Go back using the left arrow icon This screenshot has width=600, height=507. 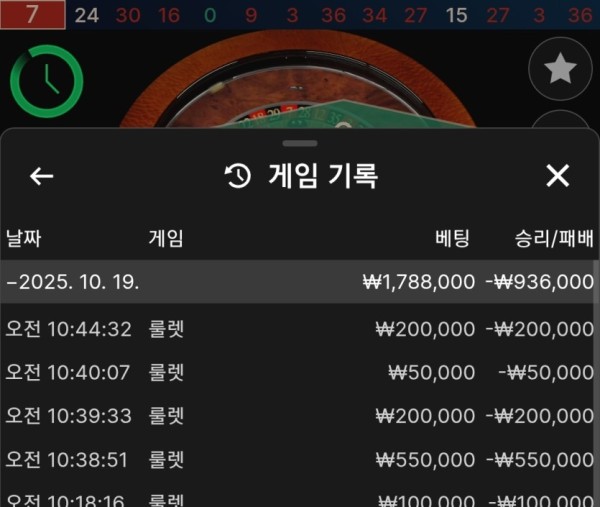pyautogui.click(x=41, y=176)
